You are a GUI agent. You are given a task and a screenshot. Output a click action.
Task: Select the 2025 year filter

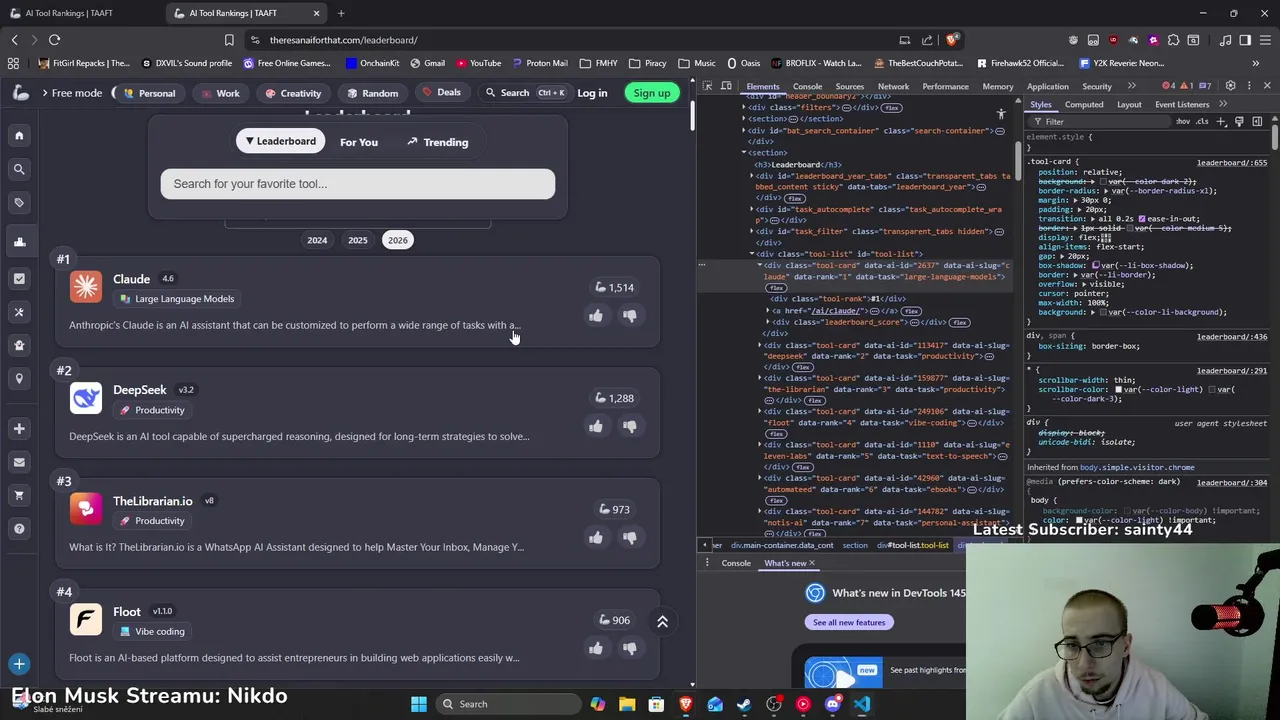[x=357, y=240]
